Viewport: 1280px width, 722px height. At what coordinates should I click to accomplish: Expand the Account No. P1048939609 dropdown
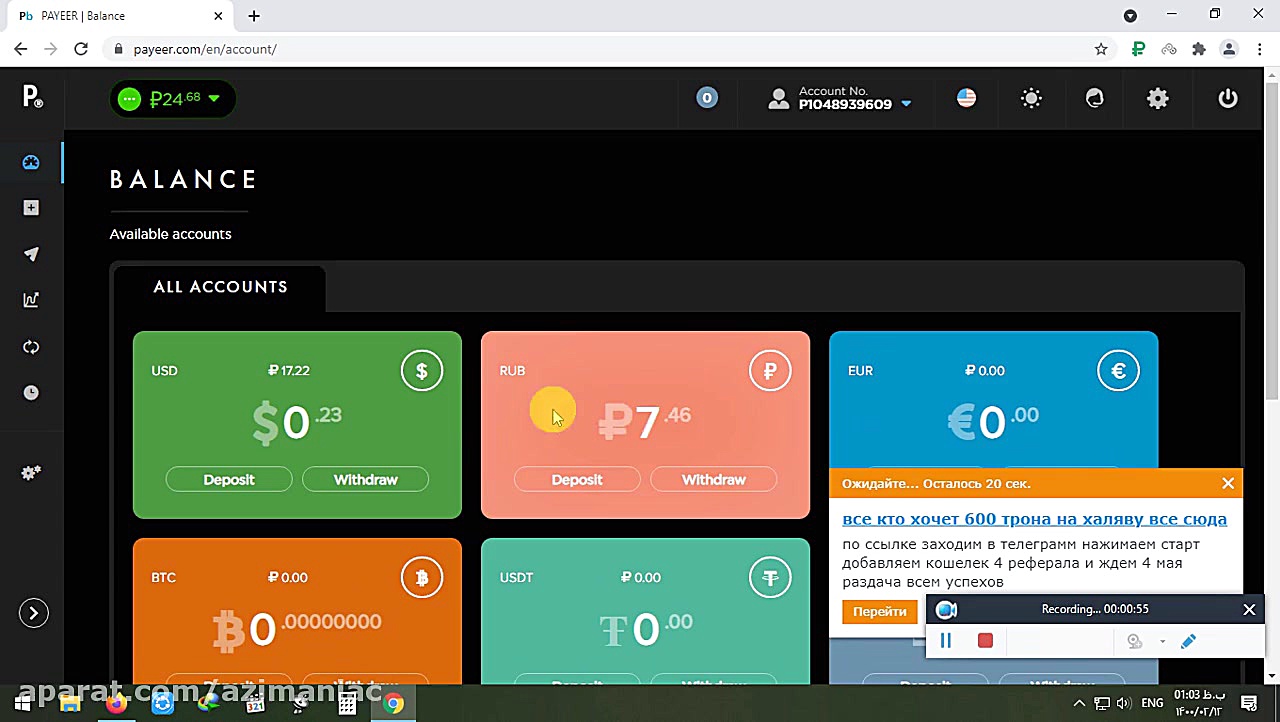pyautogui.click(x=839, y=98)
